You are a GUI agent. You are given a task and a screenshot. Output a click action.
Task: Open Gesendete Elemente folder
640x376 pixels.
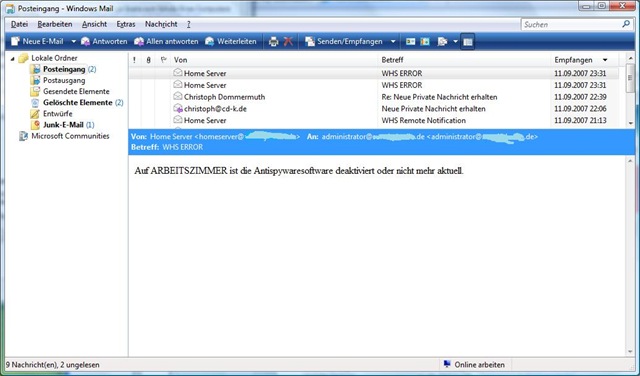[76, 91]
